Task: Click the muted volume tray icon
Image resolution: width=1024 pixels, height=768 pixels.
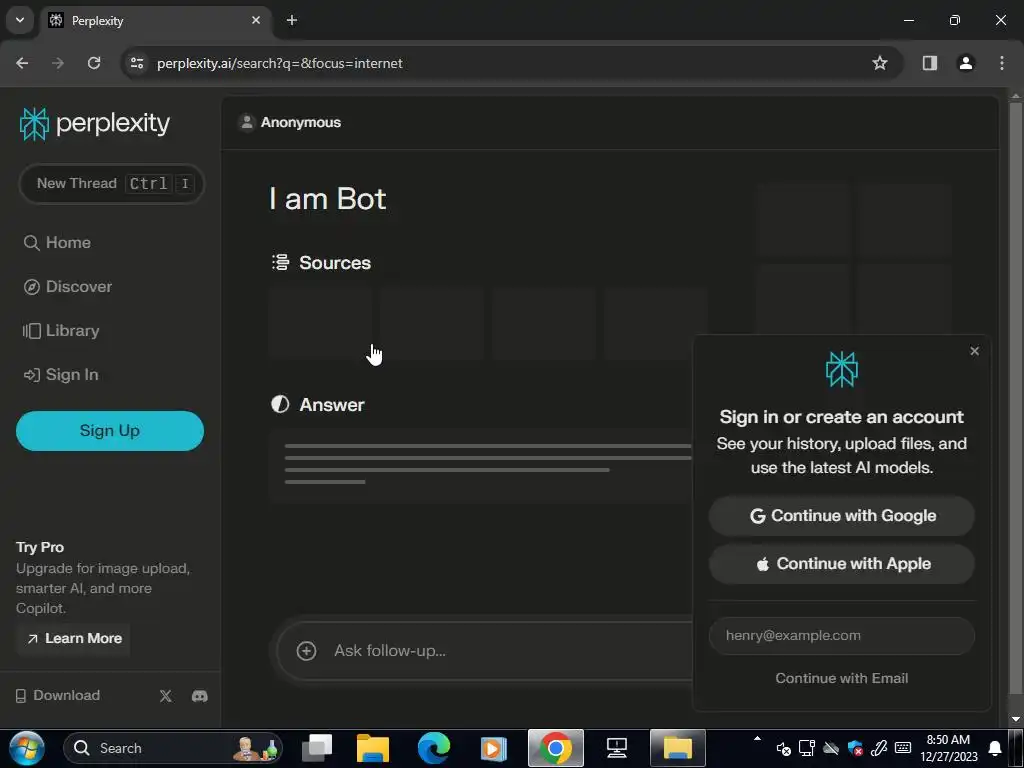Action: click(x=784, y=749)
